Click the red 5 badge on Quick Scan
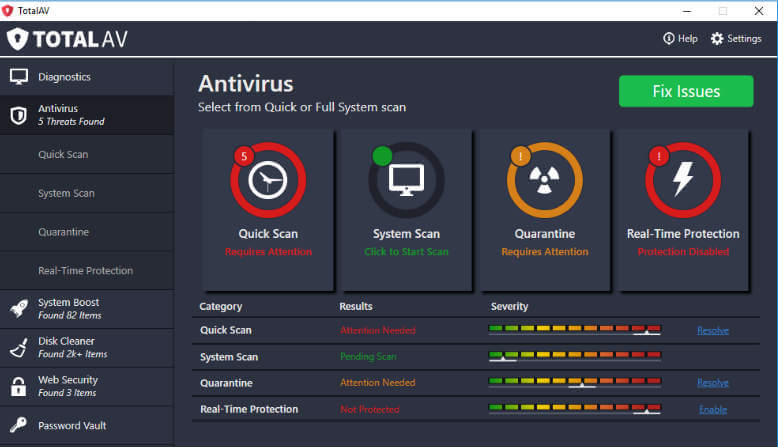This screenshot has width=778, height=447. coord(244,156)
